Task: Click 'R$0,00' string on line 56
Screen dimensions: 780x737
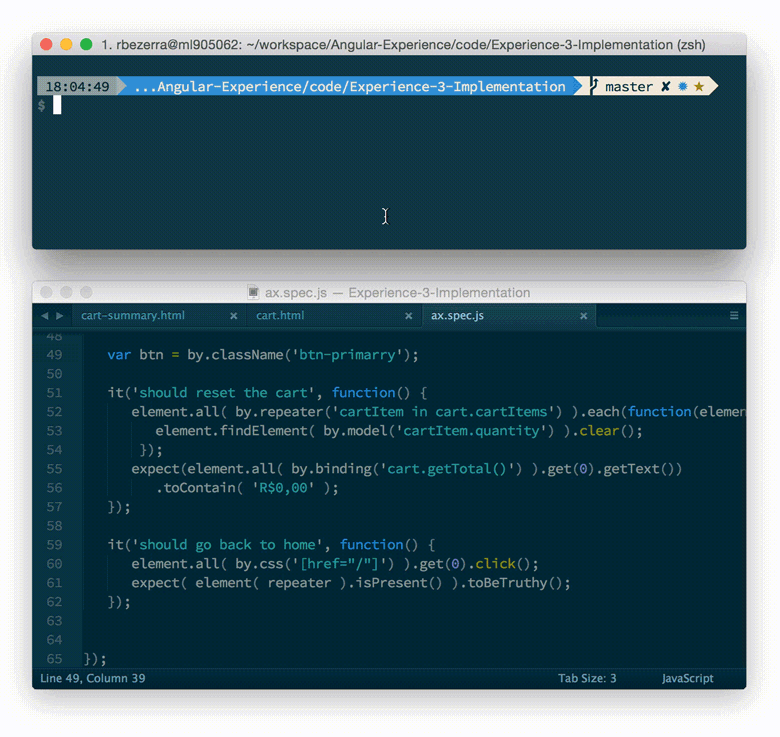Action: coord(283,488)
